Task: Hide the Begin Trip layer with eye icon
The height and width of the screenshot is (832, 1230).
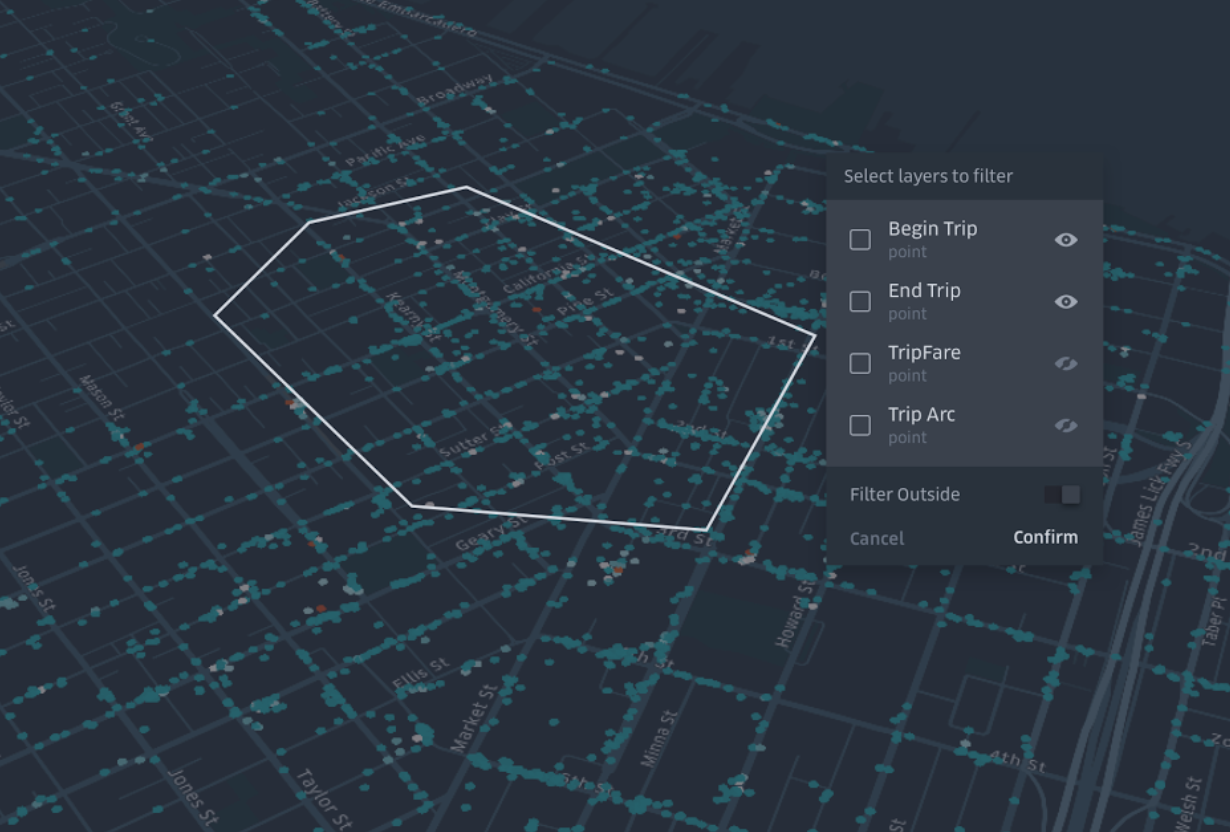Action: 1066,240
